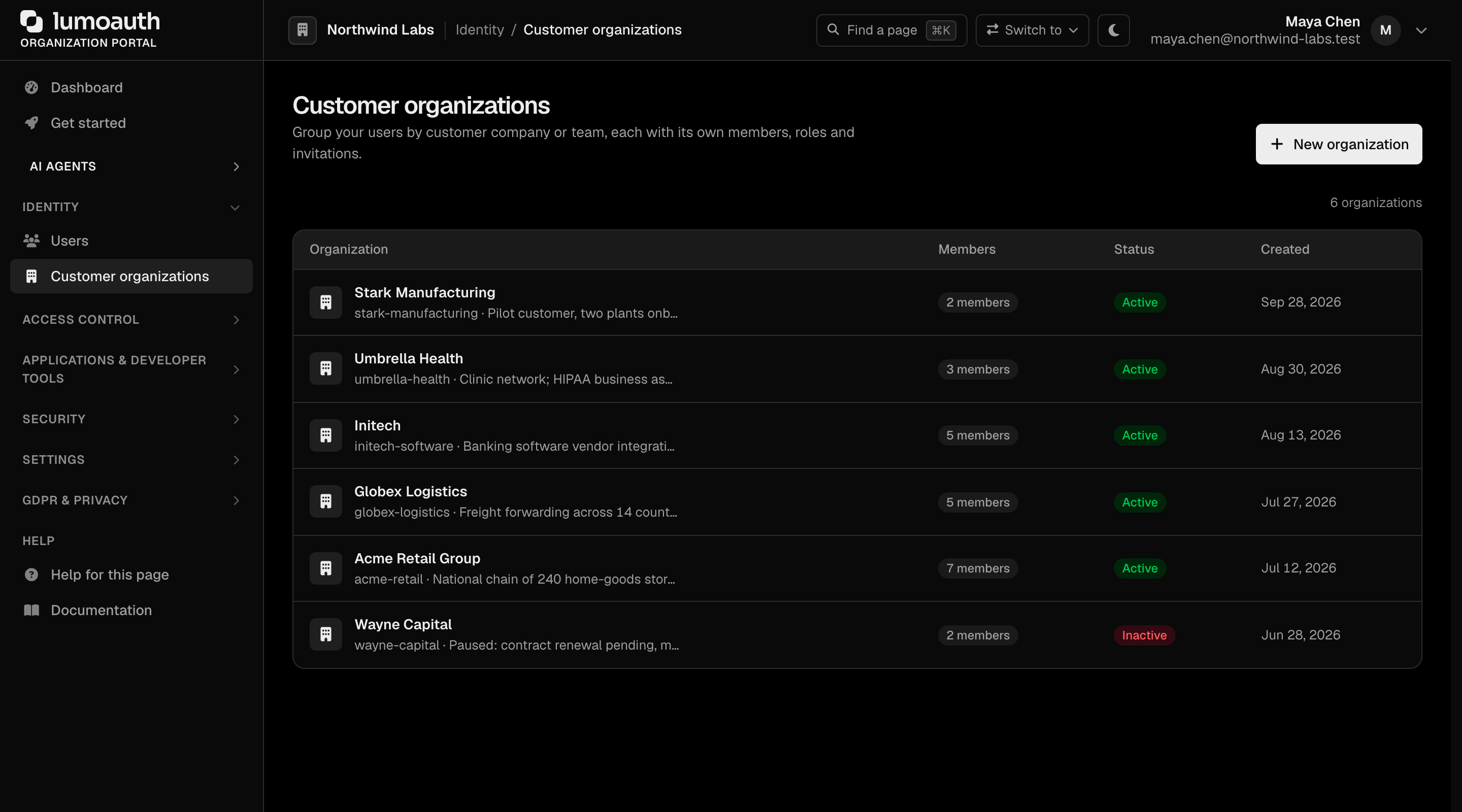The height and width of the screenshot is (812, 1462).
Task: Click the Users people icon
Action: pyautogui.click(x=31, y=241)
